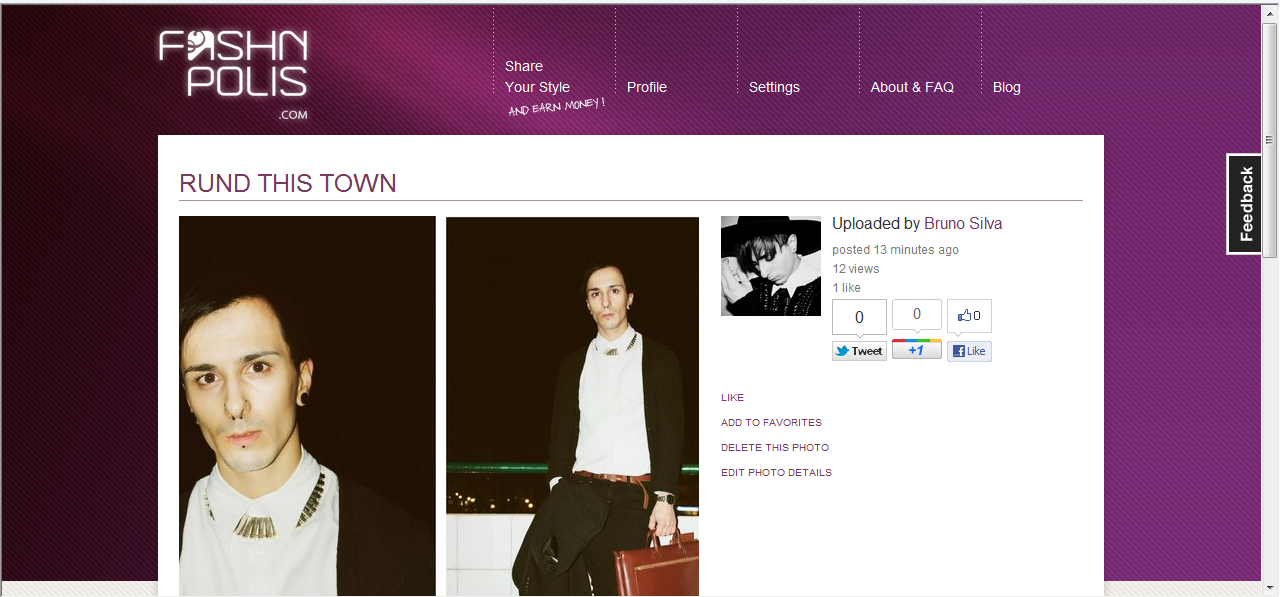Click the uploader's avatar thumbnail
1280x597 pixels.
[771, 266]
